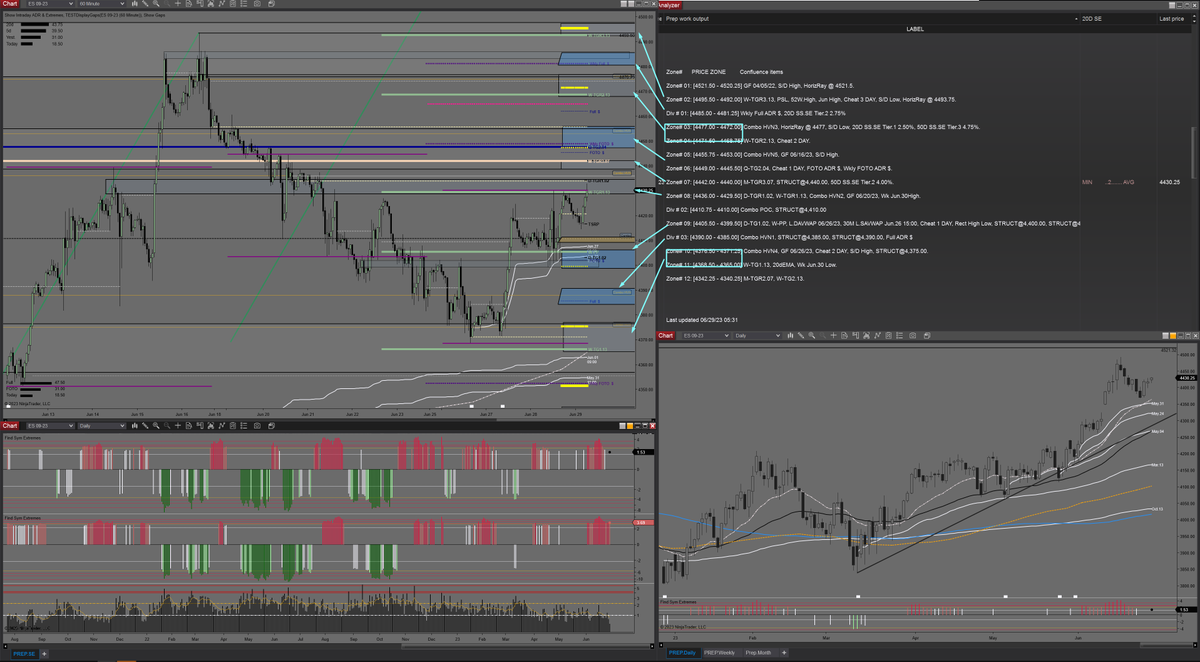This screenshot has height=662, width=1200.
Task: Add new tab next to PREP.SE
Action: click(44, 653)
